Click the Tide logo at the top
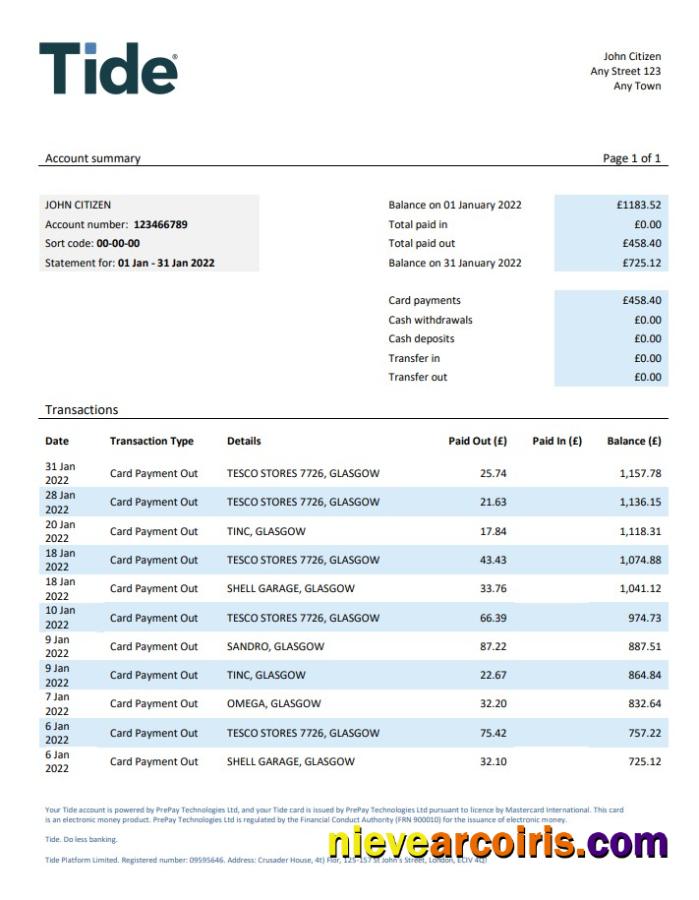The height and width of the screenshot is (900, 699). click(x=108, y=68)
